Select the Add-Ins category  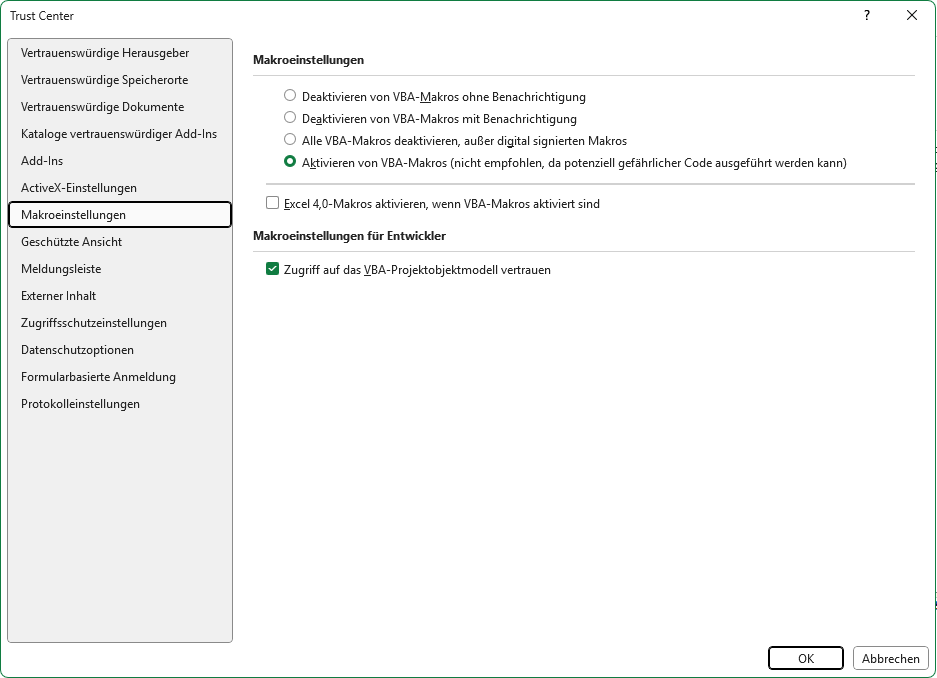click(42, 161)
